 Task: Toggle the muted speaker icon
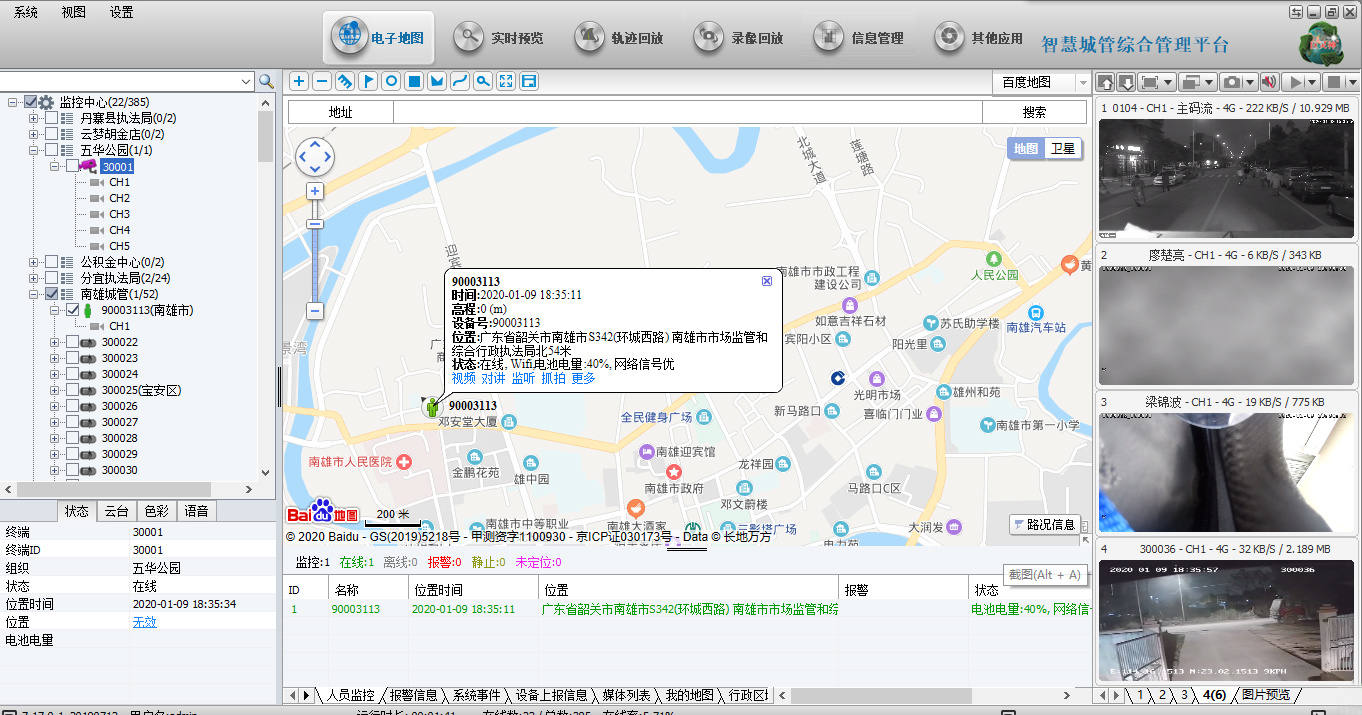coord(1269,82)
